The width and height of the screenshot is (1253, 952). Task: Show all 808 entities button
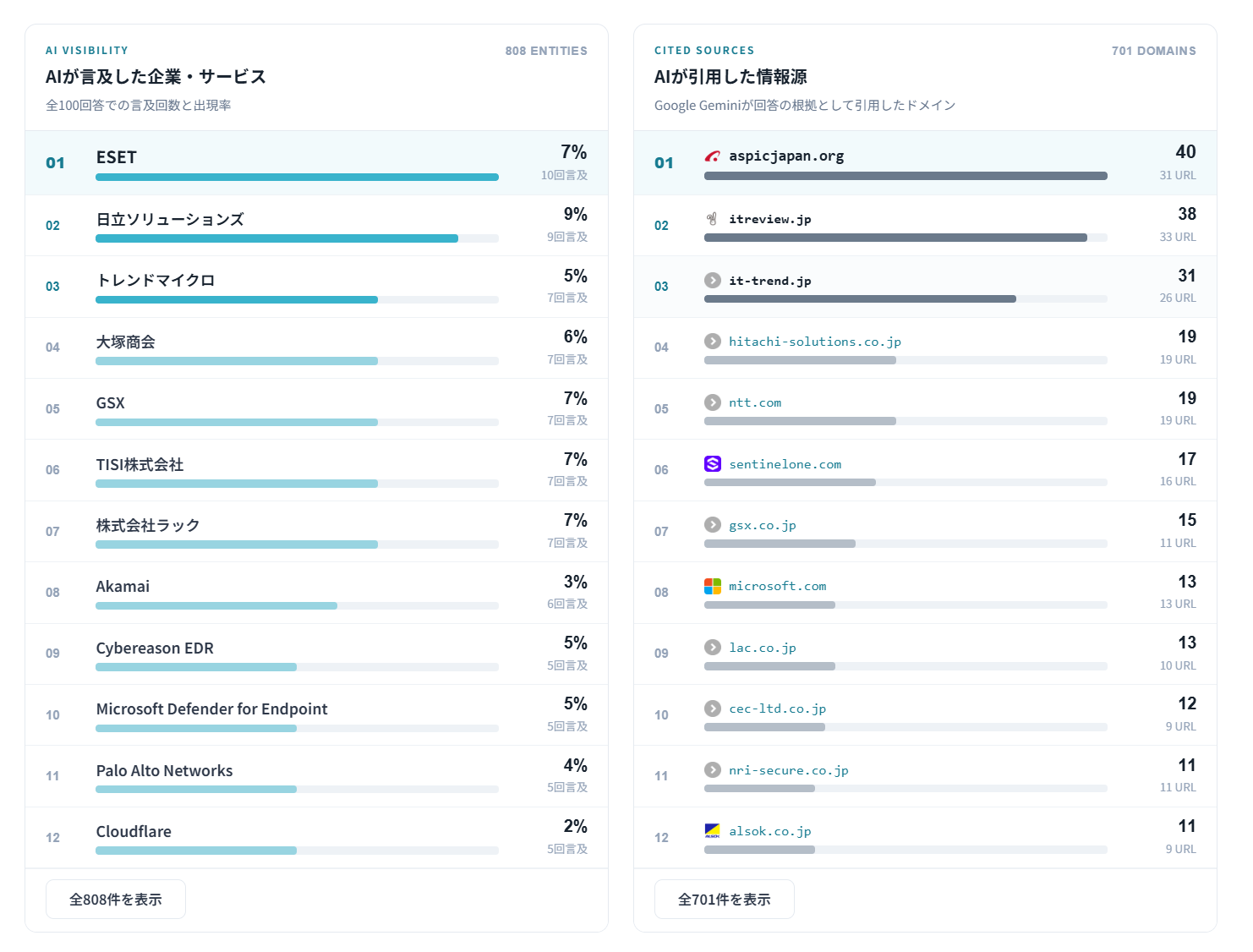point(116,899)
